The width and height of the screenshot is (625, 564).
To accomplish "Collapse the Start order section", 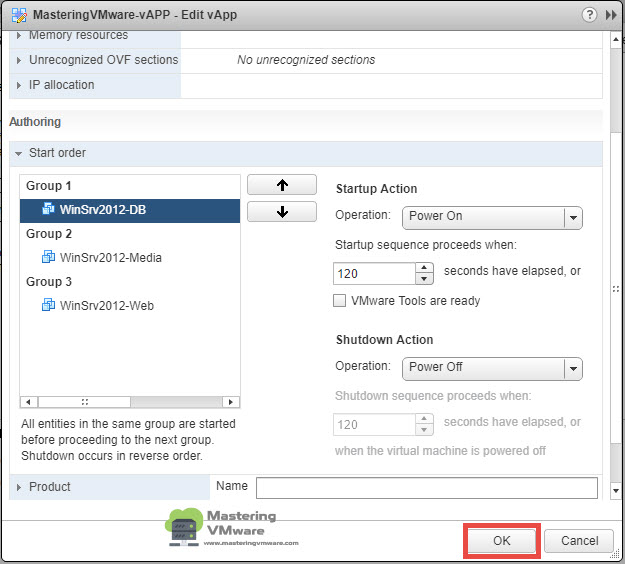I will click(x=18, y=153).
